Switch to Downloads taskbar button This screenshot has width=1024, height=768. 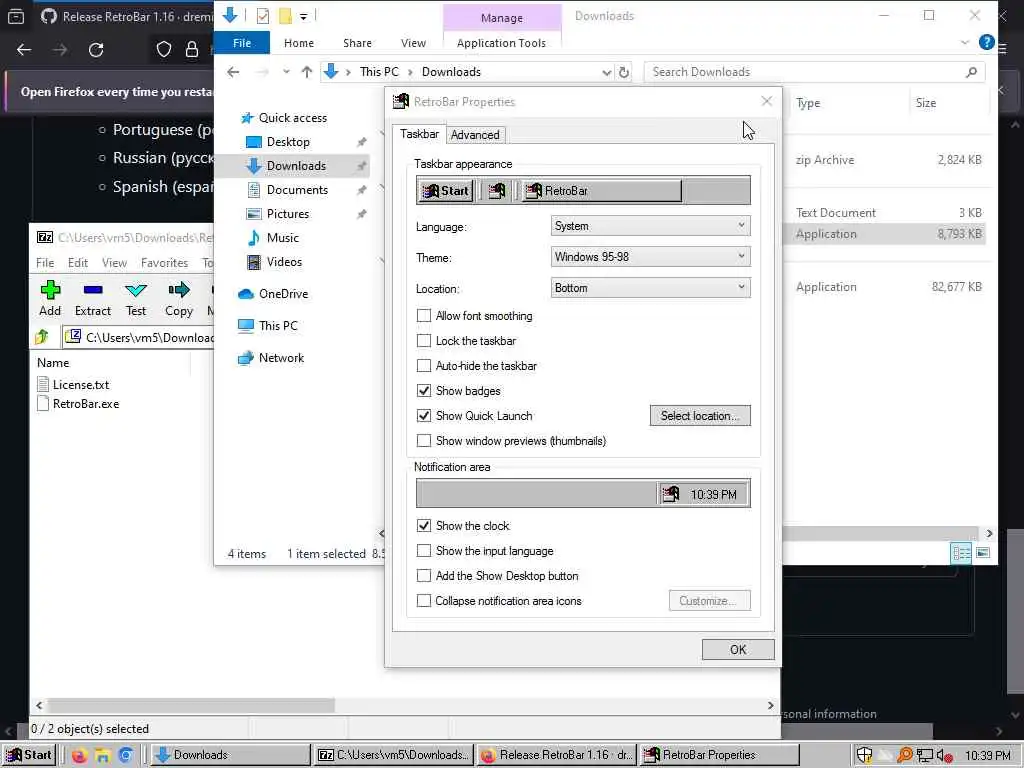[231, 755]
